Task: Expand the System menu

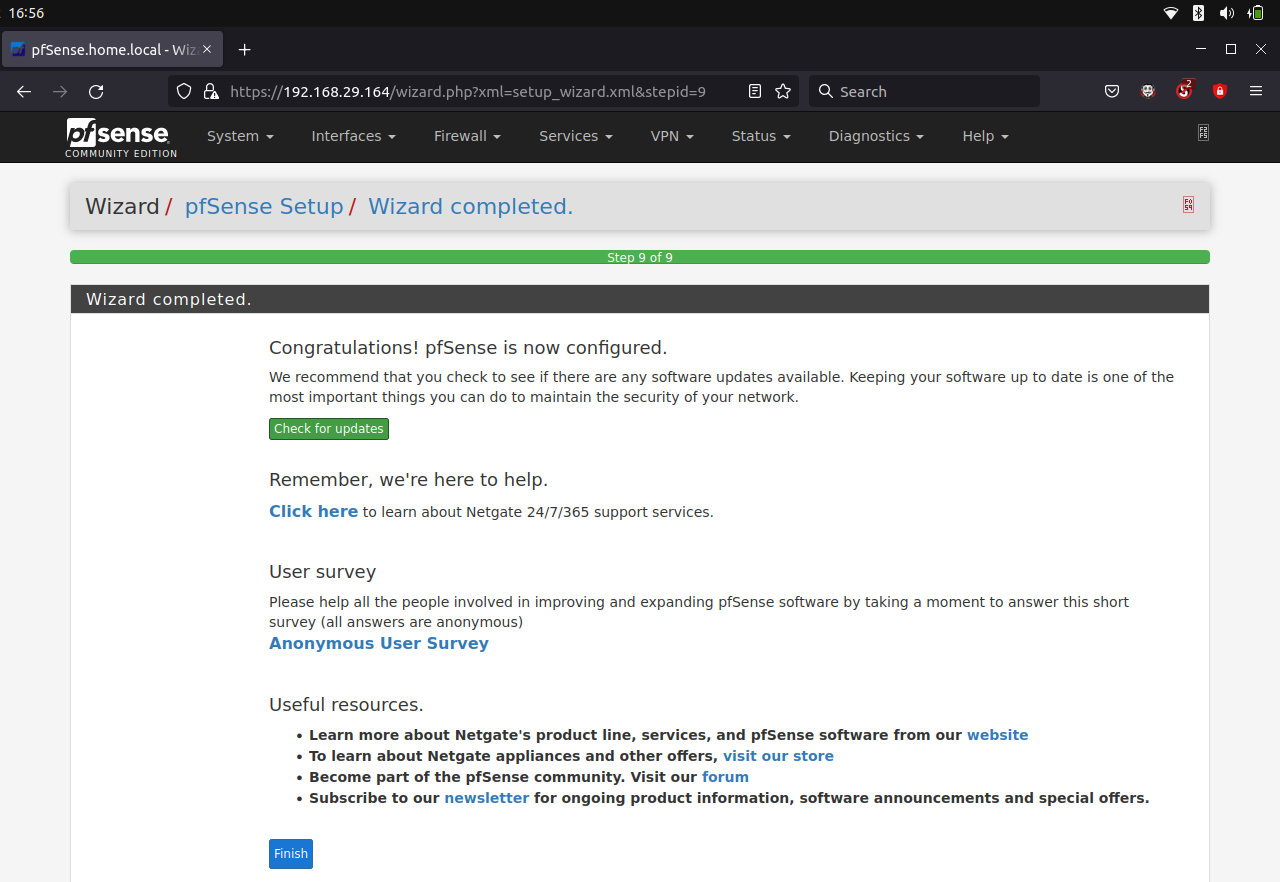Action: point(240,136)
